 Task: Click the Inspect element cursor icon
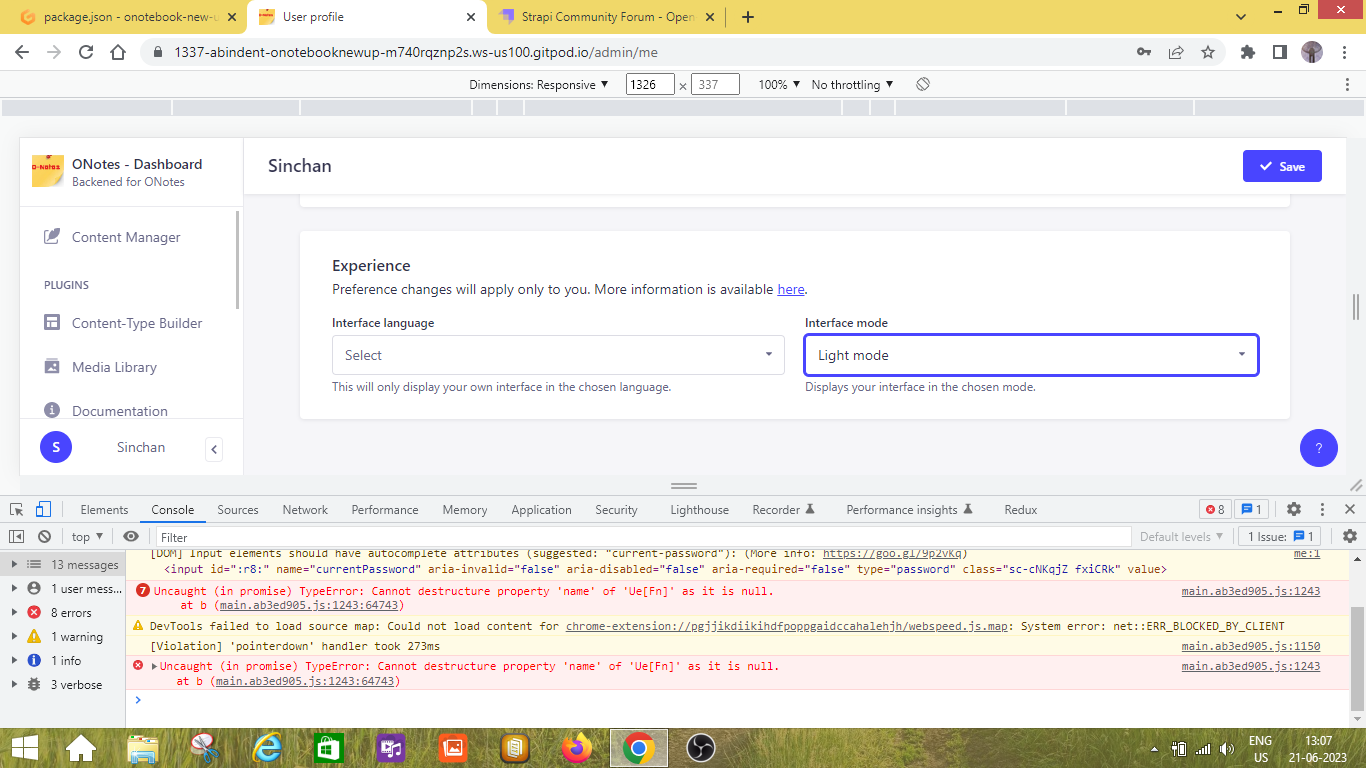[x=17, y=509]
